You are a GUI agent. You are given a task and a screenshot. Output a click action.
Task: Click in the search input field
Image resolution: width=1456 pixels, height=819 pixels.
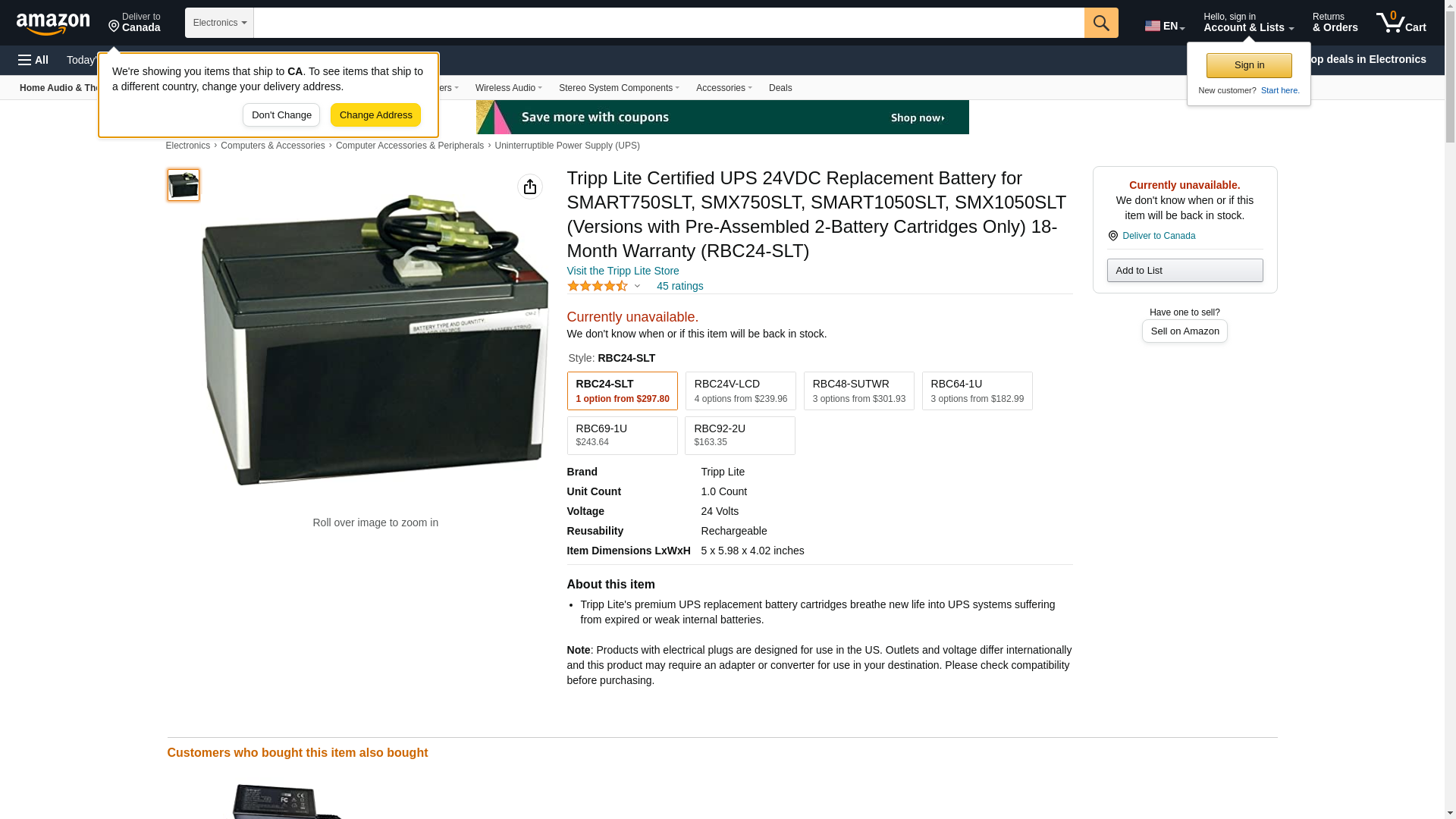(669, 23)
